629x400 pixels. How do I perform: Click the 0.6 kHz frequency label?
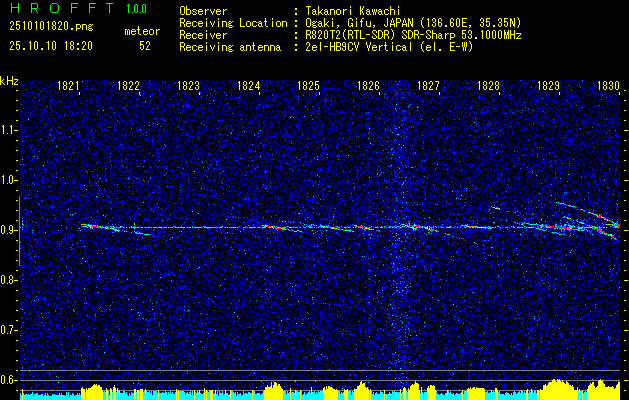[8, 380]
